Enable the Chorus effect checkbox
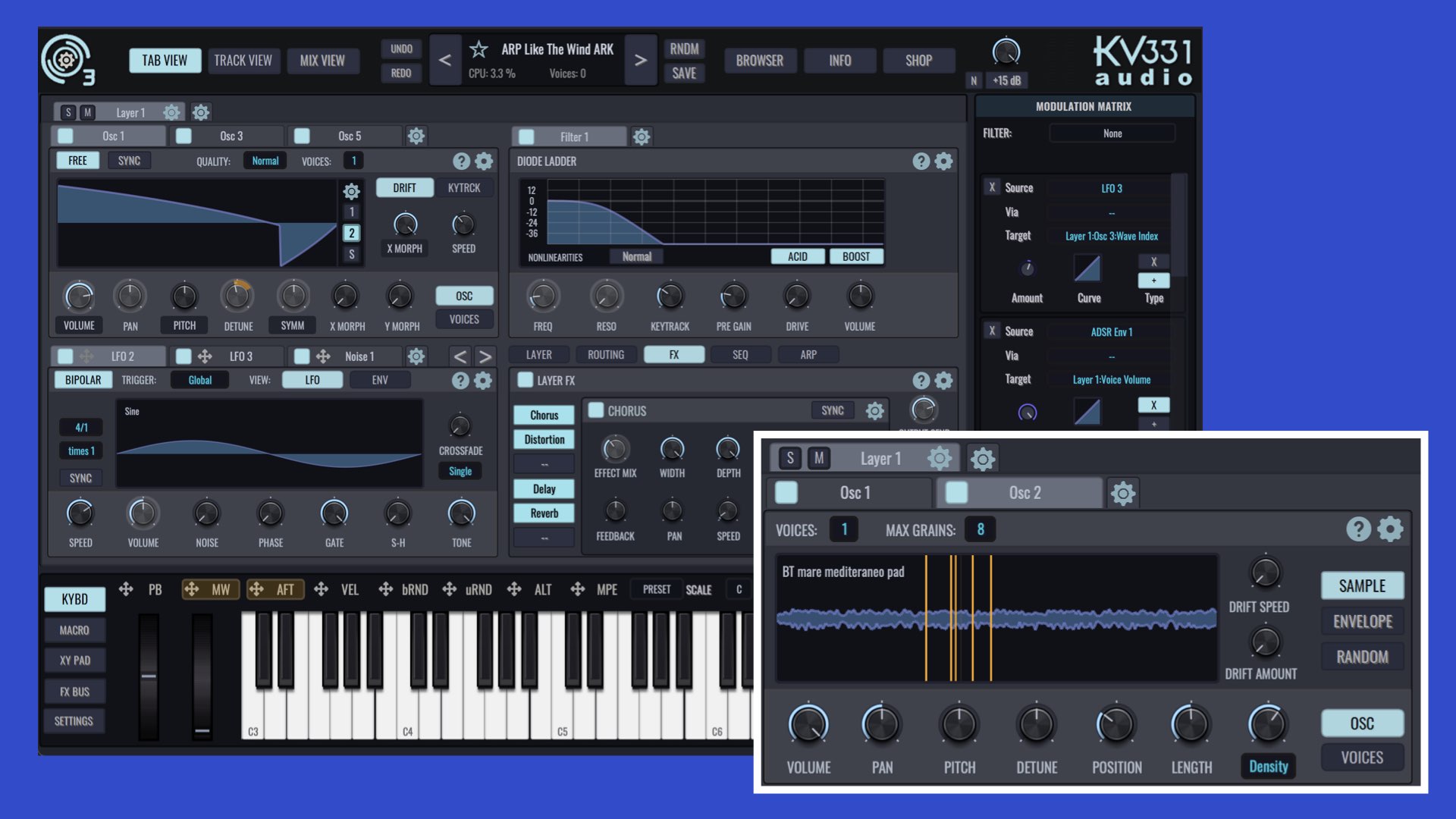1456x819 pixels. [596, 410]
